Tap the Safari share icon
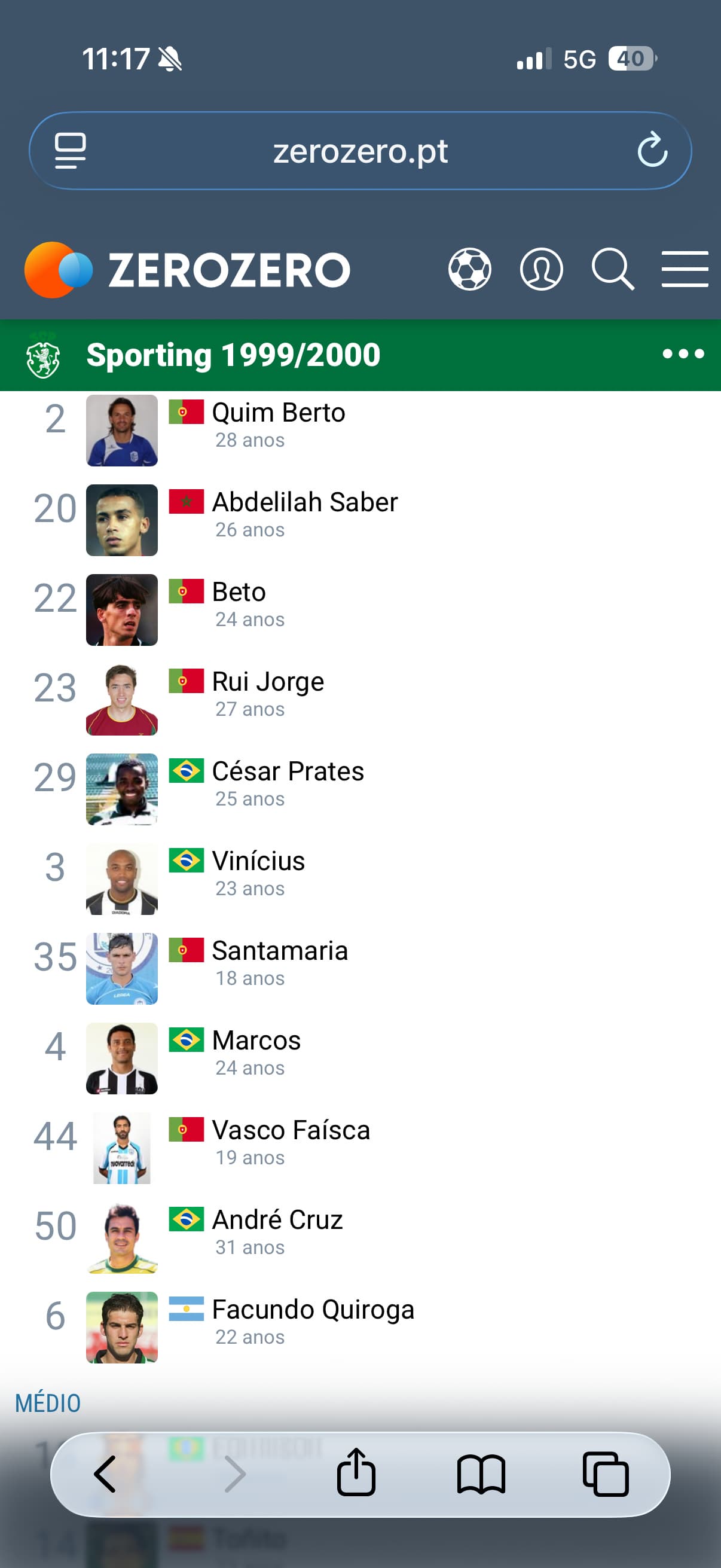Screen dimensions: 721x1568 [356, 1474]
